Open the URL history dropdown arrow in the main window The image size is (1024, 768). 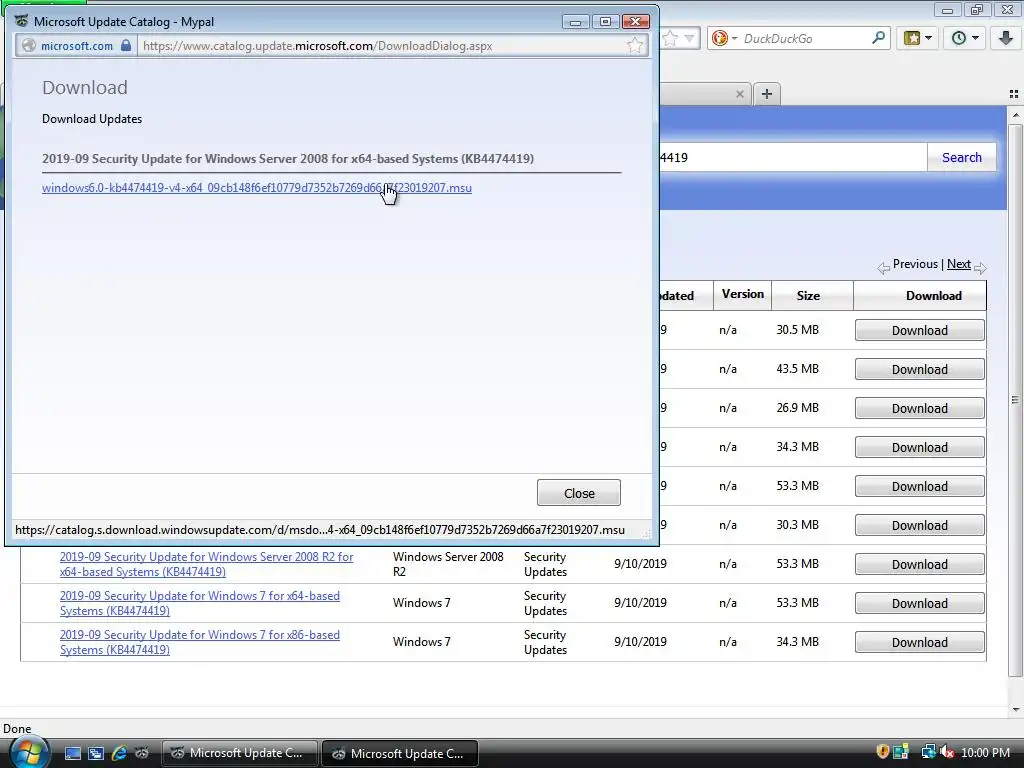[x=689, y=38]
